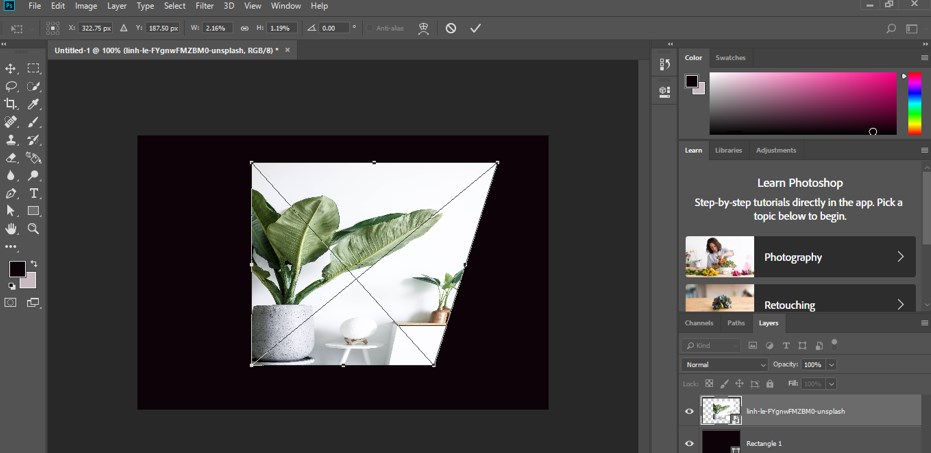Open the File menu
Viewport: 931px width, 453px height.
pos(34,6)
